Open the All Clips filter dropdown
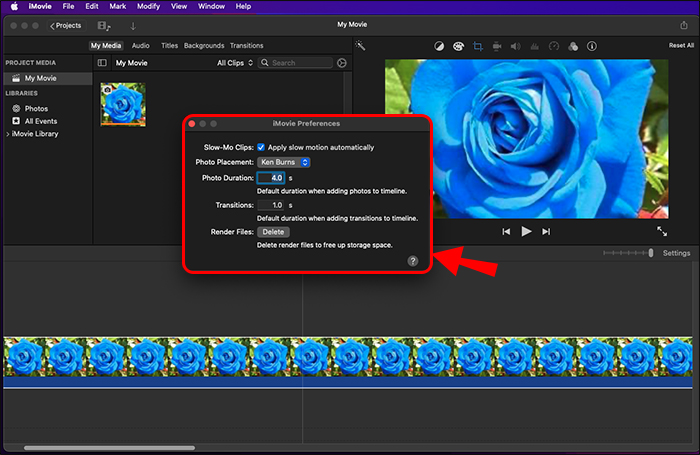Viewport: 700px width, 455px height. (235, 63)
